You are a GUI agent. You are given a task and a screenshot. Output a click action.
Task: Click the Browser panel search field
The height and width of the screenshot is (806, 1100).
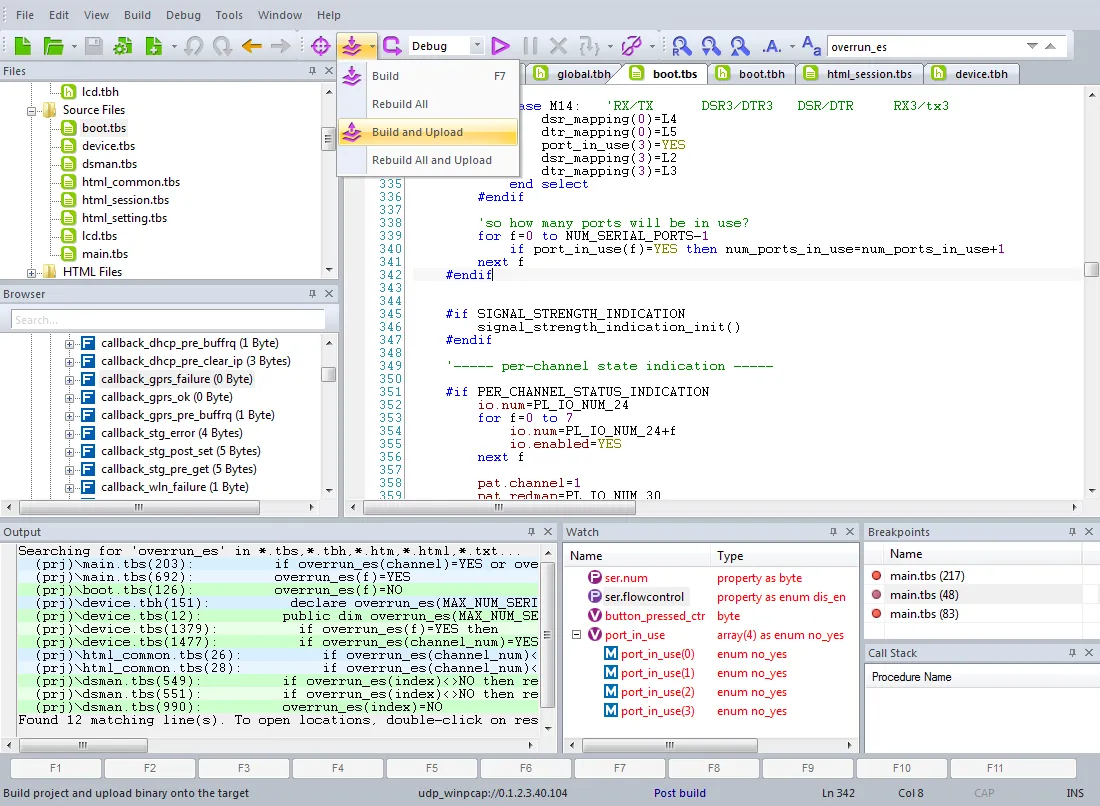click(168, 320)
